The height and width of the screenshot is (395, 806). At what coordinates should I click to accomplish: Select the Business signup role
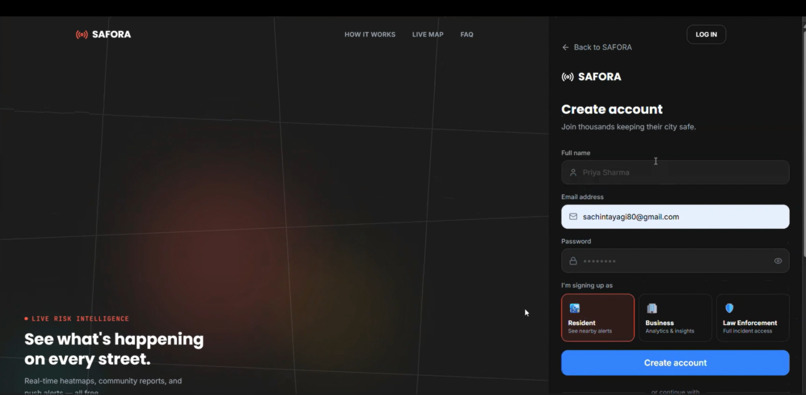pyautogui.click(x=675, y=317)
